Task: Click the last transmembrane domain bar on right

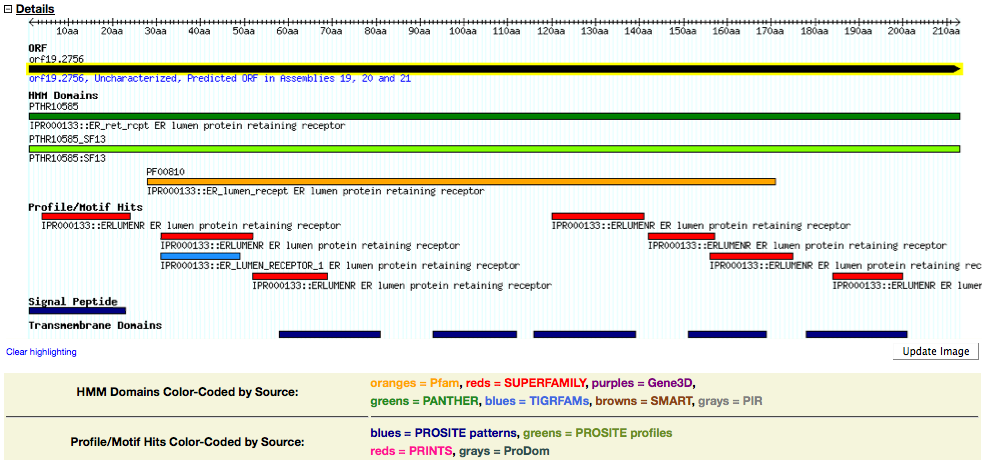Action: 856,334
